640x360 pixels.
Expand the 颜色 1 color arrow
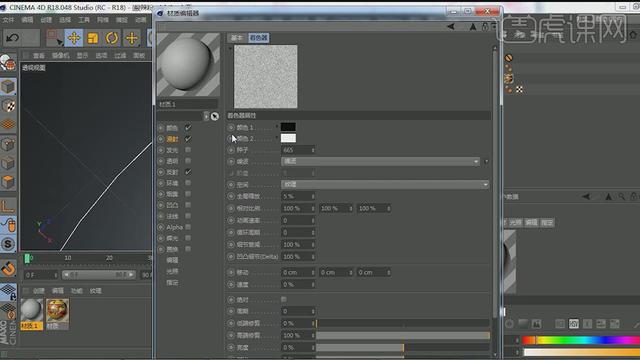click(277, 127)
